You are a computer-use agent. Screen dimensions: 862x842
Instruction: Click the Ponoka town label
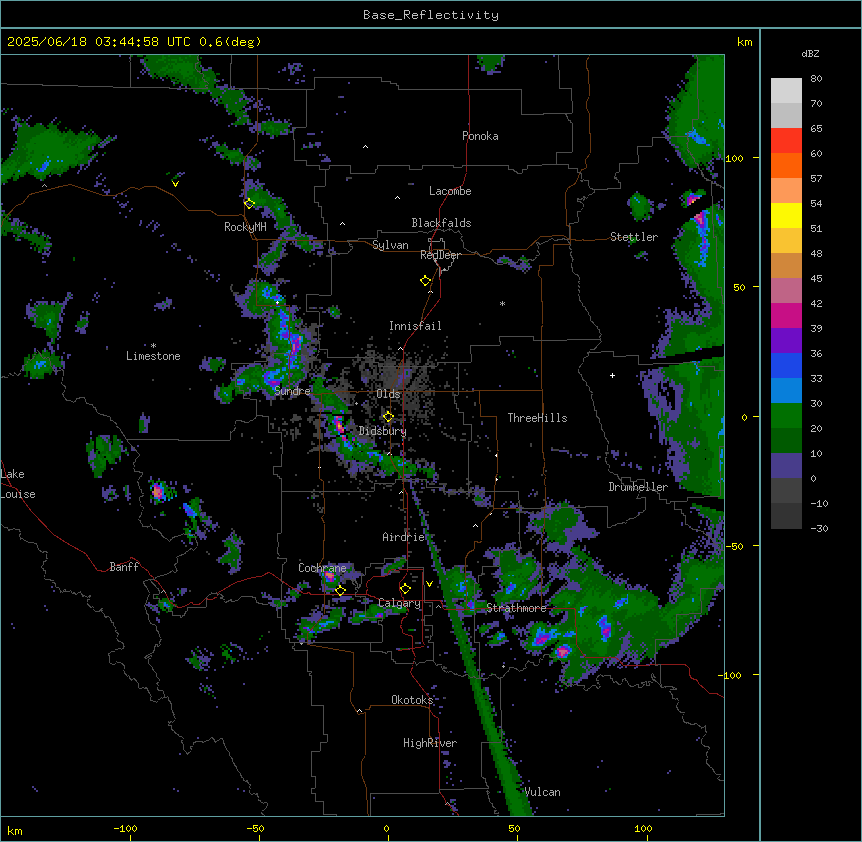(x=480, y=136)
